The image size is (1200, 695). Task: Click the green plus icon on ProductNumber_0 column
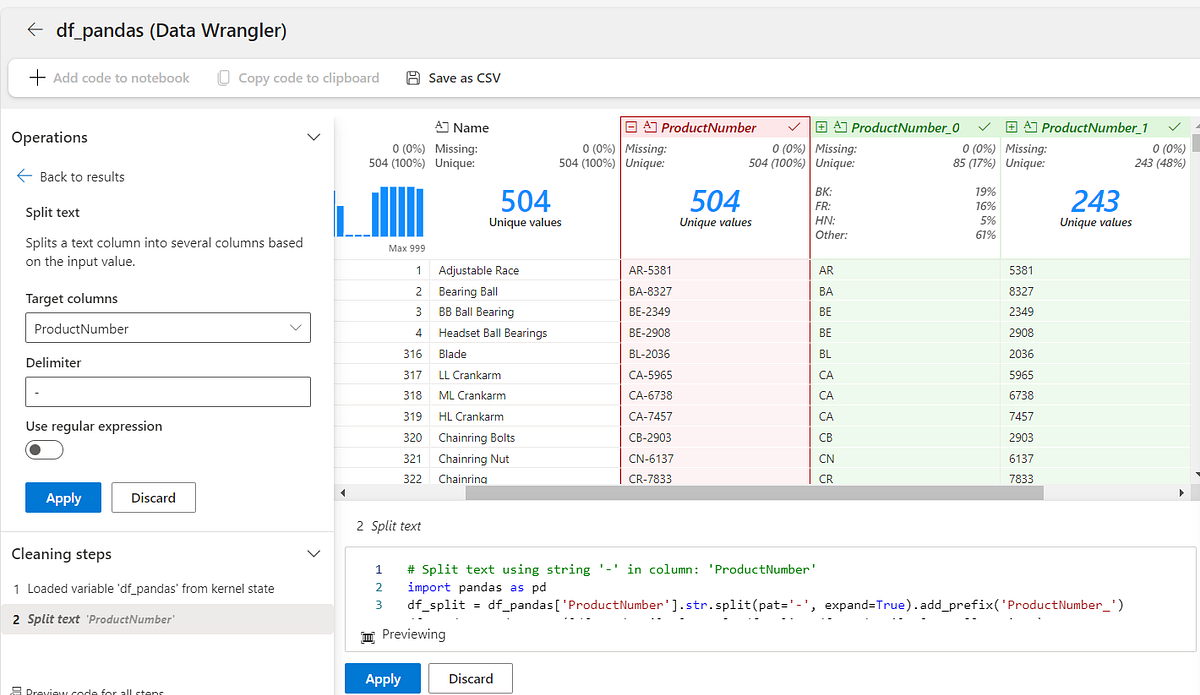point(822,128)
